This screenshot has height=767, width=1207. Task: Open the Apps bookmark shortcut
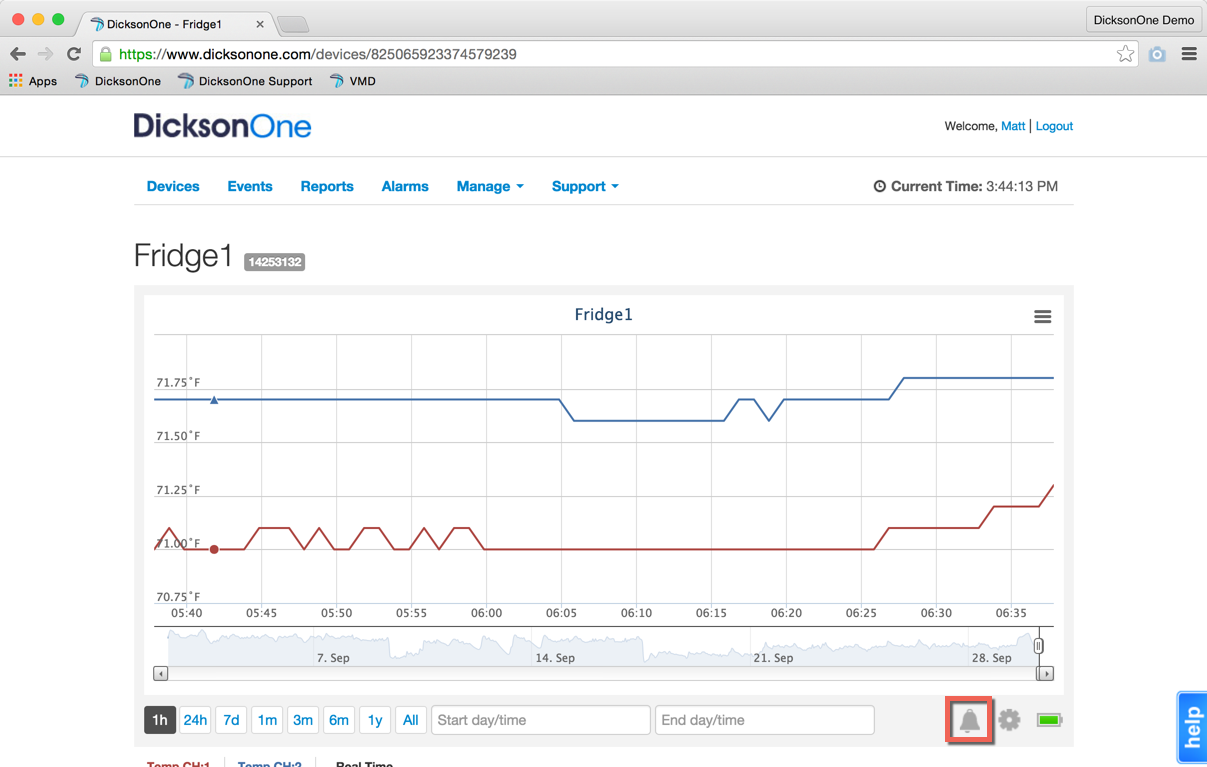click(x=33, y=81)
